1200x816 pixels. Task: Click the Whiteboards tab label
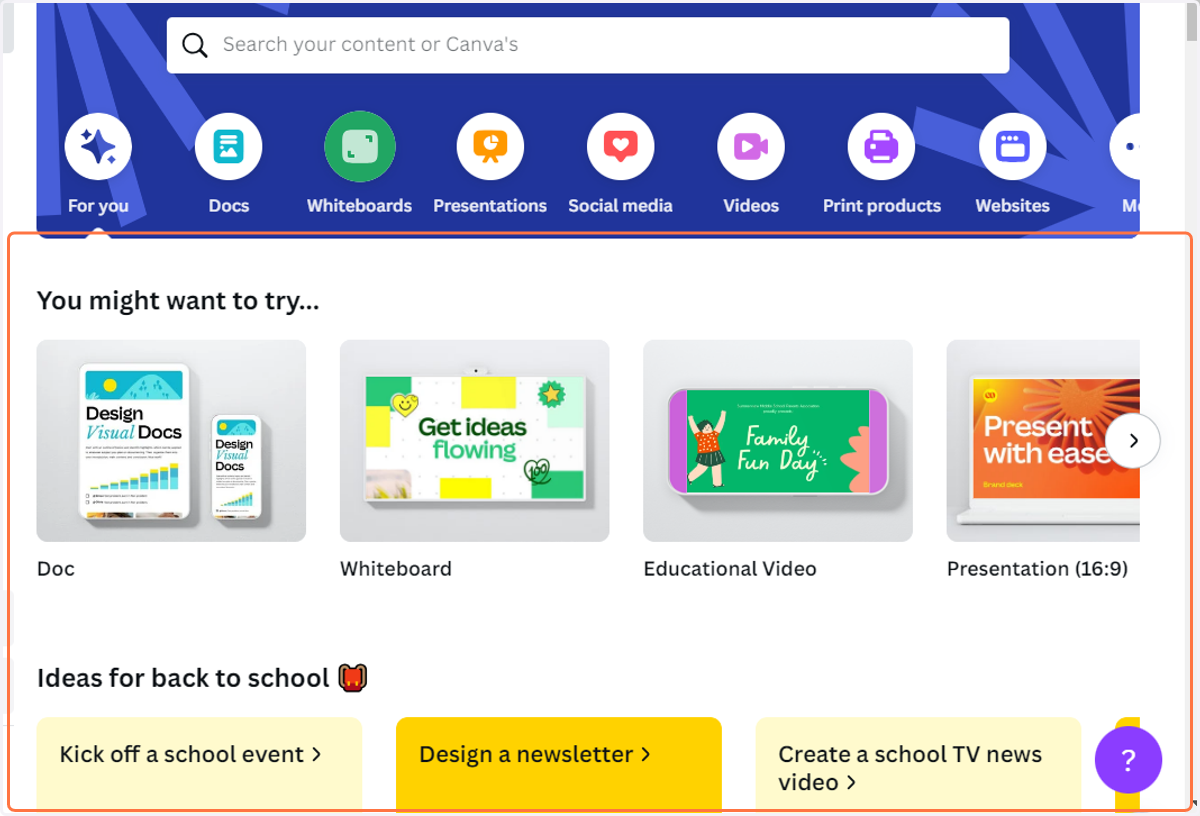(359, 206)
